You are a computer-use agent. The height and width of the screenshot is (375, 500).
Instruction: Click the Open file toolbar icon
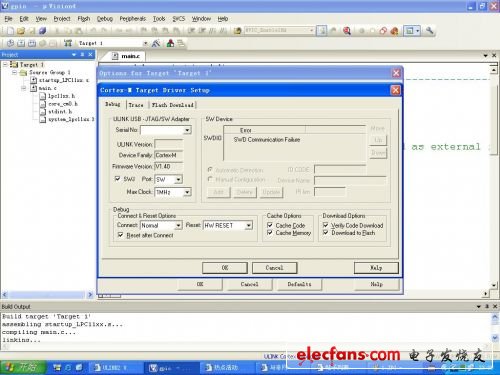(x=21, y=31)
